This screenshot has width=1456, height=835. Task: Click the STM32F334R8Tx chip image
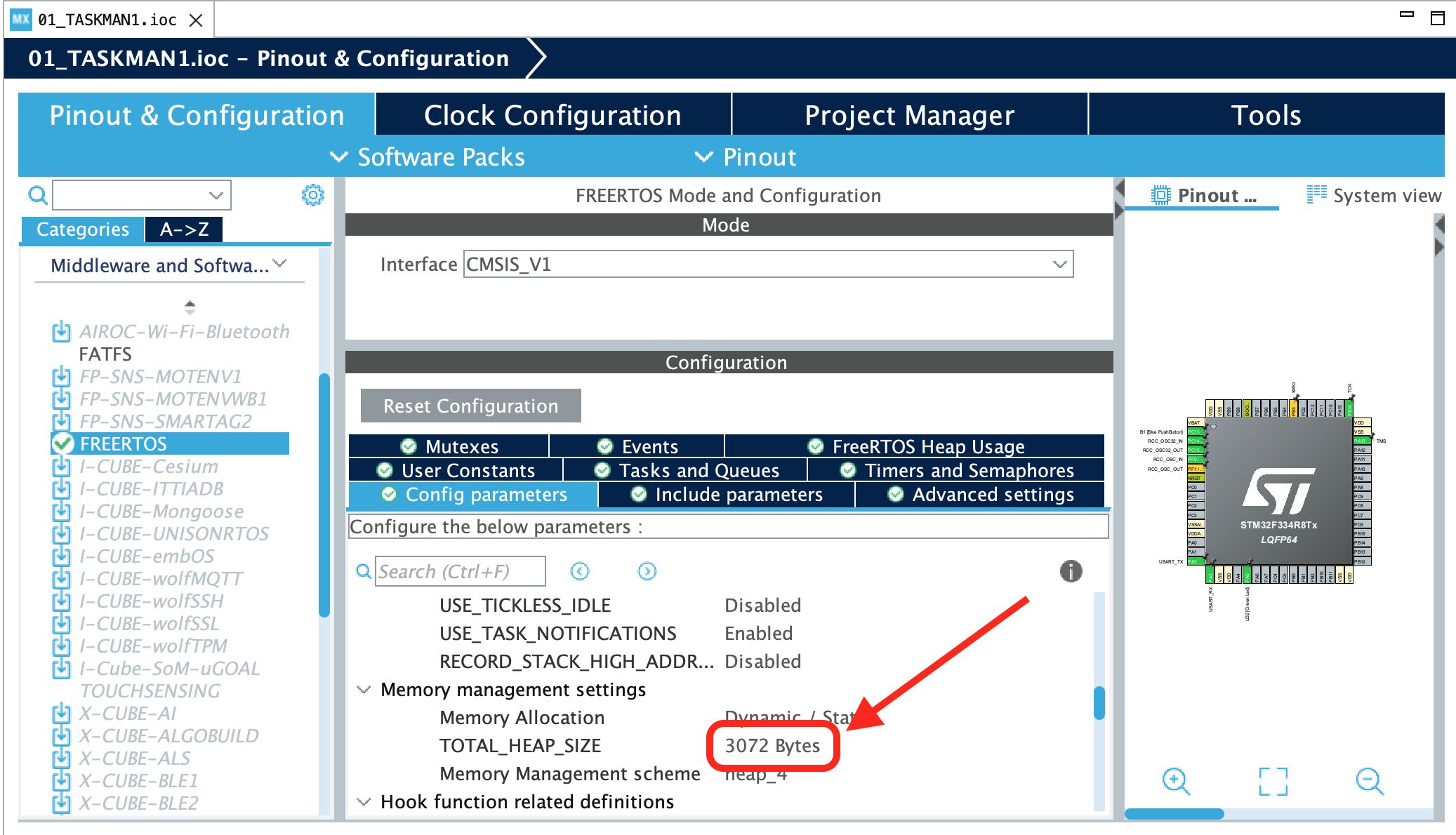click(x=1279, y=491)
